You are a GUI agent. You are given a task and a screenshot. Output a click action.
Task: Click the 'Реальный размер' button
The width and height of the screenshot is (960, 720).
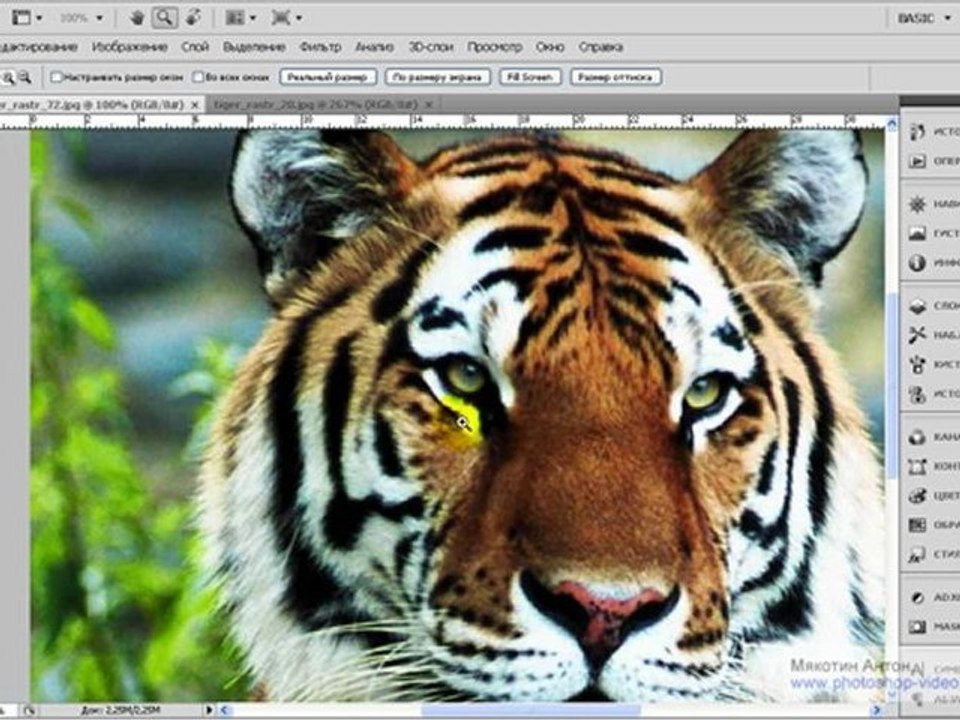pyautogui.click(x=328, y=77)
